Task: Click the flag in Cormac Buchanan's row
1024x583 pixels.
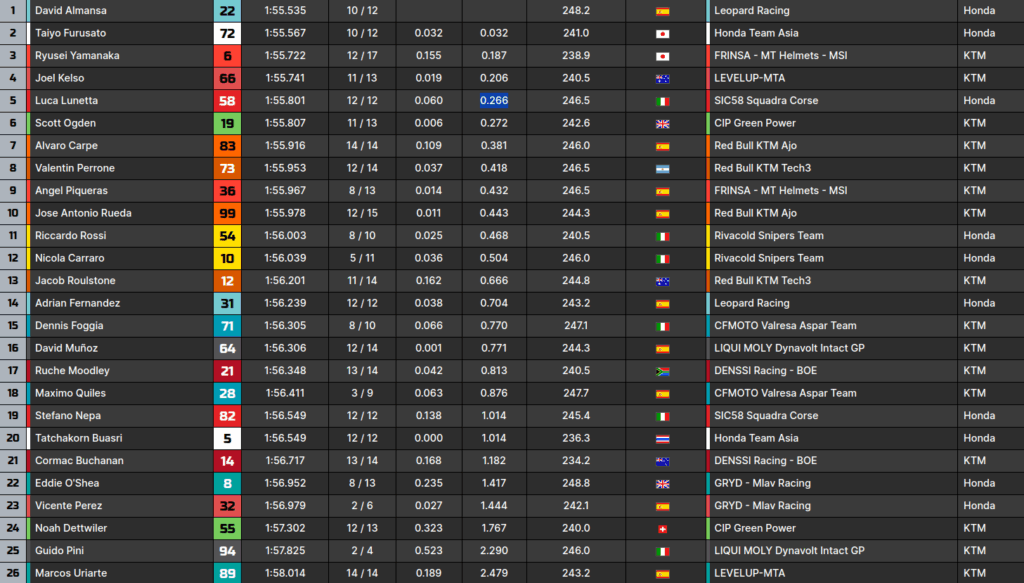Action: 662,462
